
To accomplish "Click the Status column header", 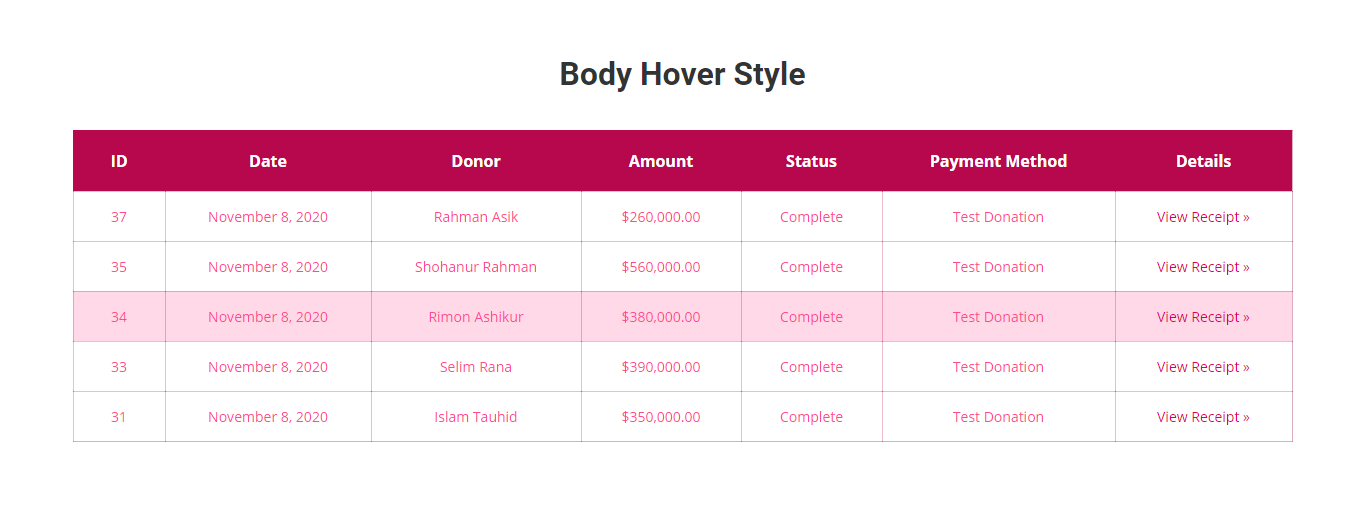I will (x=811, y=161).
